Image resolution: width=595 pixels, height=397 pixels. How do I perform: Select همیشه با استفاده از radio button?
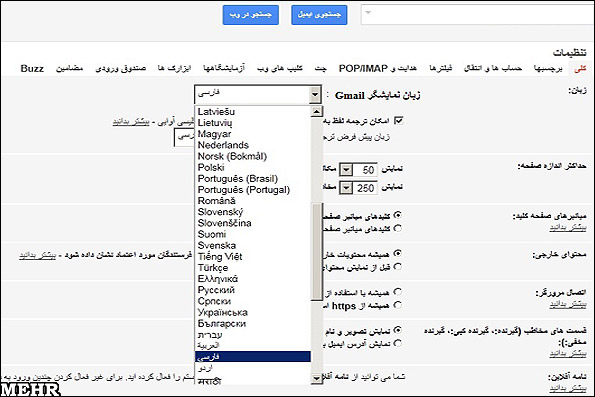[x=397, y=292]
